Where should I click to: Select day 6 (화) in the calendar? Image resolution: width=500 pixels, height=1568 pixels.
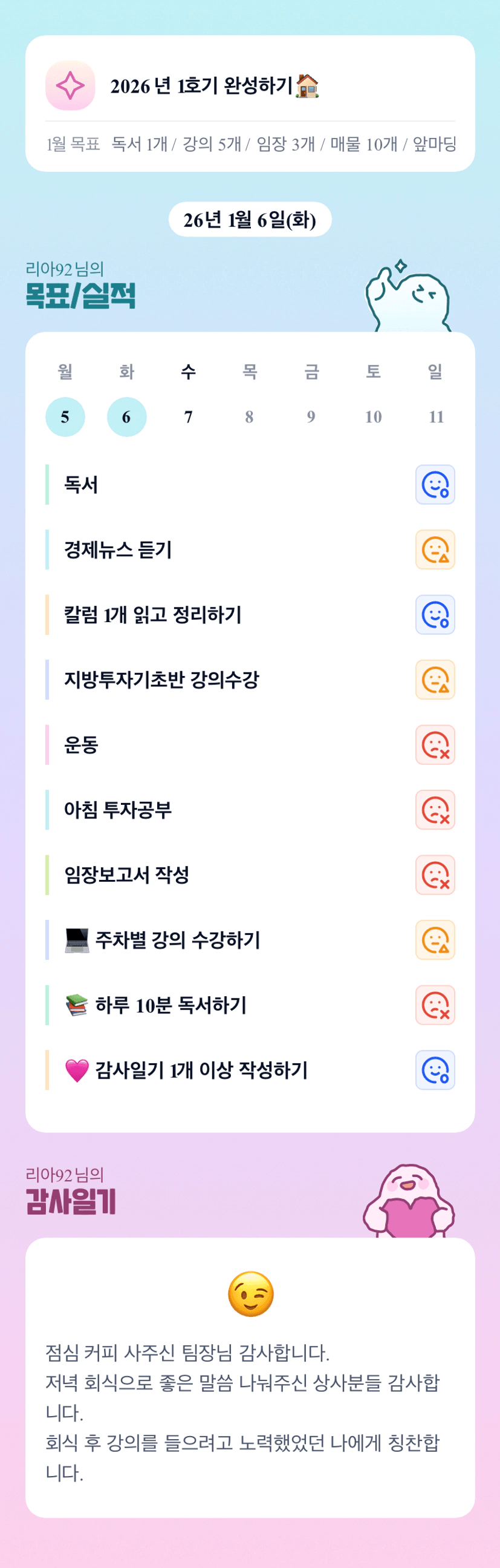(126, 417)
